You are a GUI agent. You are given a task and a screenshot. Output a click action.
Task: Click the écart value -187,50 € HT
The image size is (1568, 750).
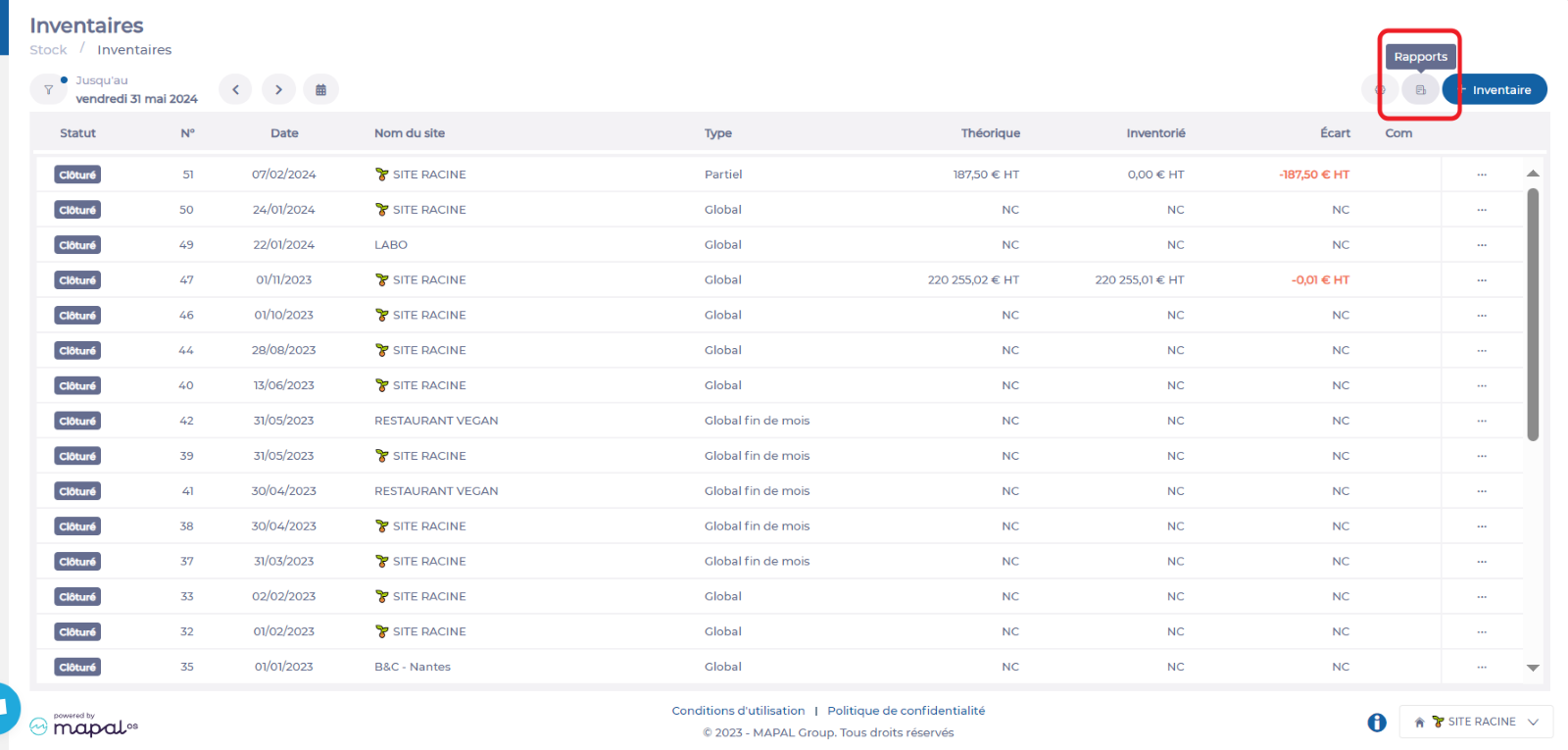point(1314,175)
